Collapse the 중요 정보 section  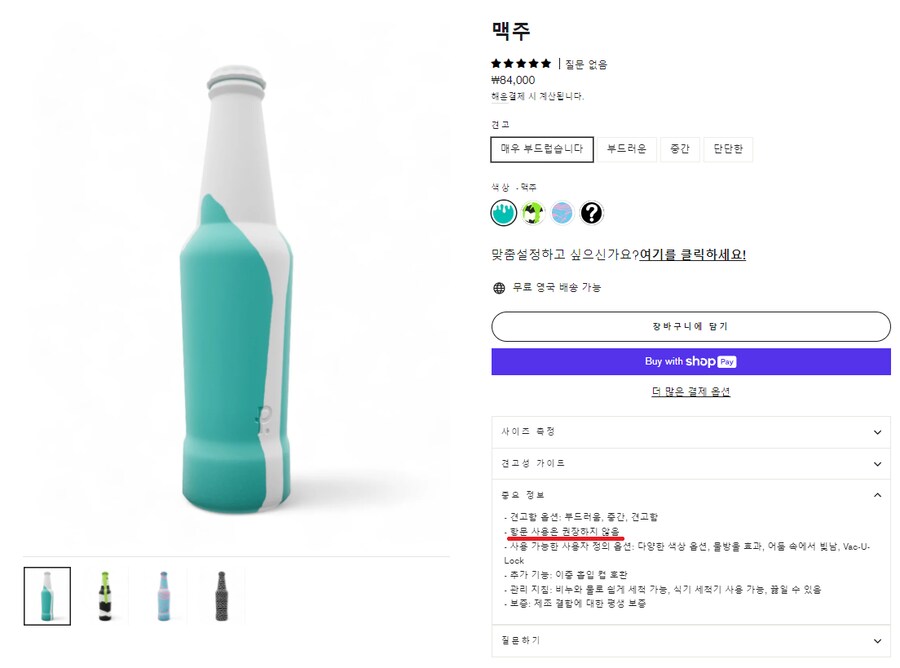690,495
